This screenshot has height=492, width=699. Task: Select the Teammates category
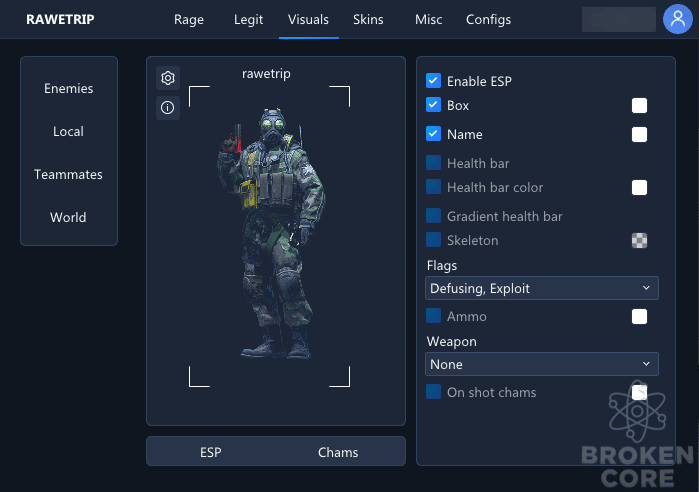pos(68,174)
